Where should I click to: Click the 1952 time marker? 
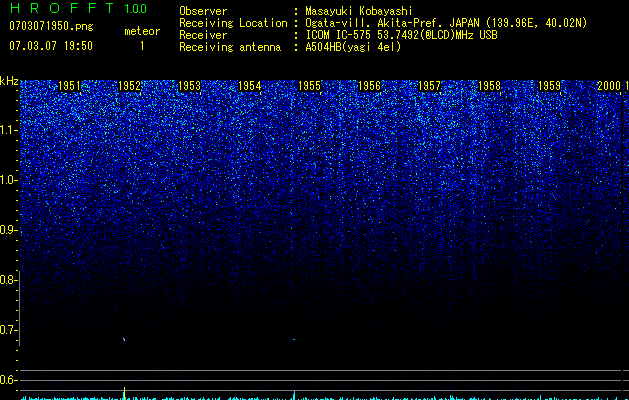point(130,86)
